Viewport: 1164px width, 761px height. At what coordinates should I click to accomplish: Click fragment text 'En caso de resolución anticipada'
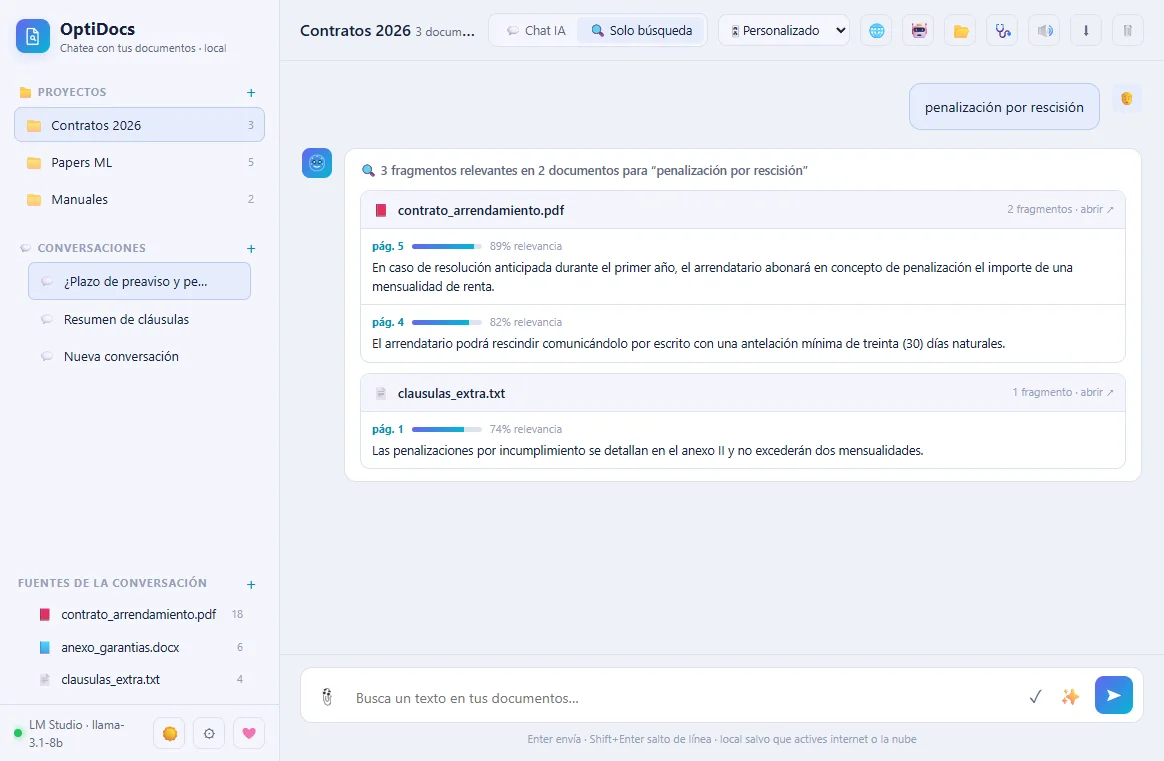(x=722, y=277)
